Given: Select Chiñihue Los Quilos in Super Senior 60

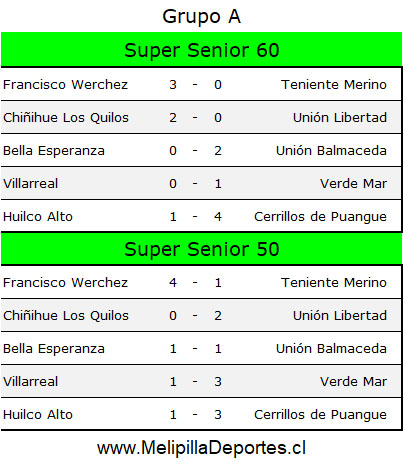Looking at the screenshot, I should 66,118.
